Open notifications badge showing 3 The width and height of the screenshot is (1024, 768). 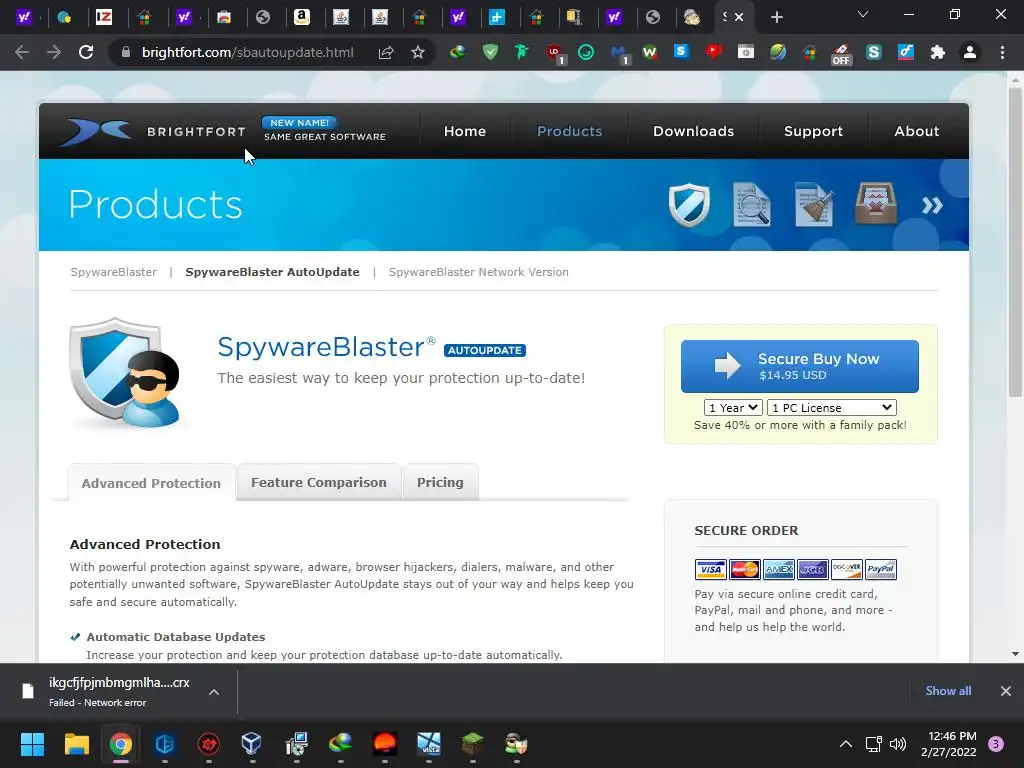click(x=996, y=744)
